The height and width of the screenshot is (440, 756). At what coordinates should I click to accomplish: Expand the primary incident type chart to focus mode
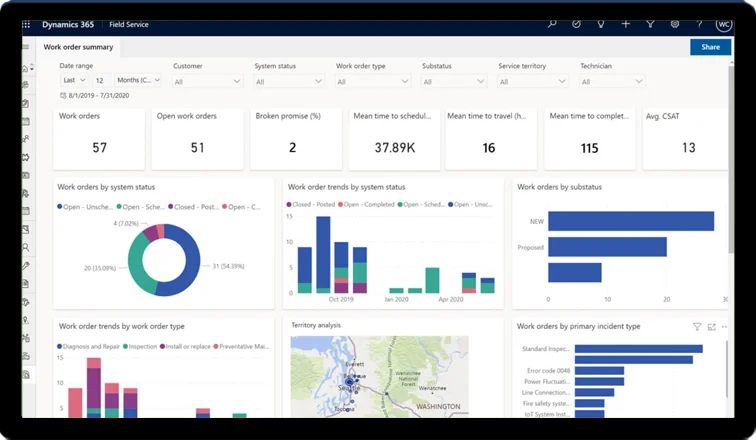(x=711, y=327)
